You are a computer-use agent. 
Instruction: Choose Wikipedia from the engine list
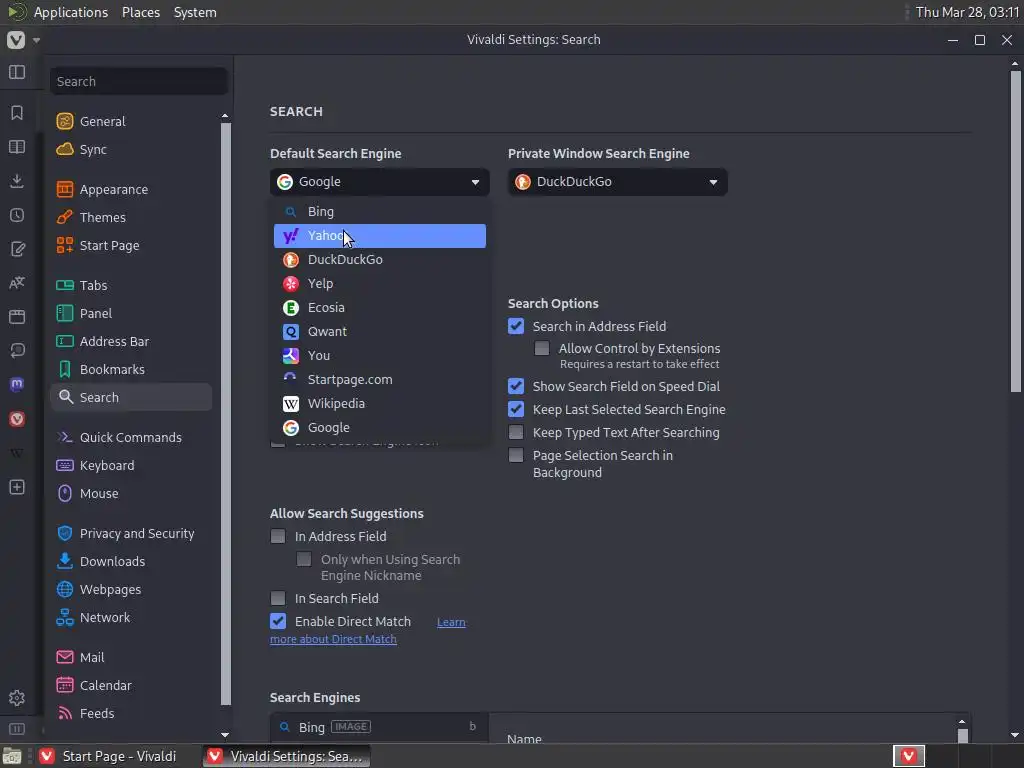[x=379, y=404]
